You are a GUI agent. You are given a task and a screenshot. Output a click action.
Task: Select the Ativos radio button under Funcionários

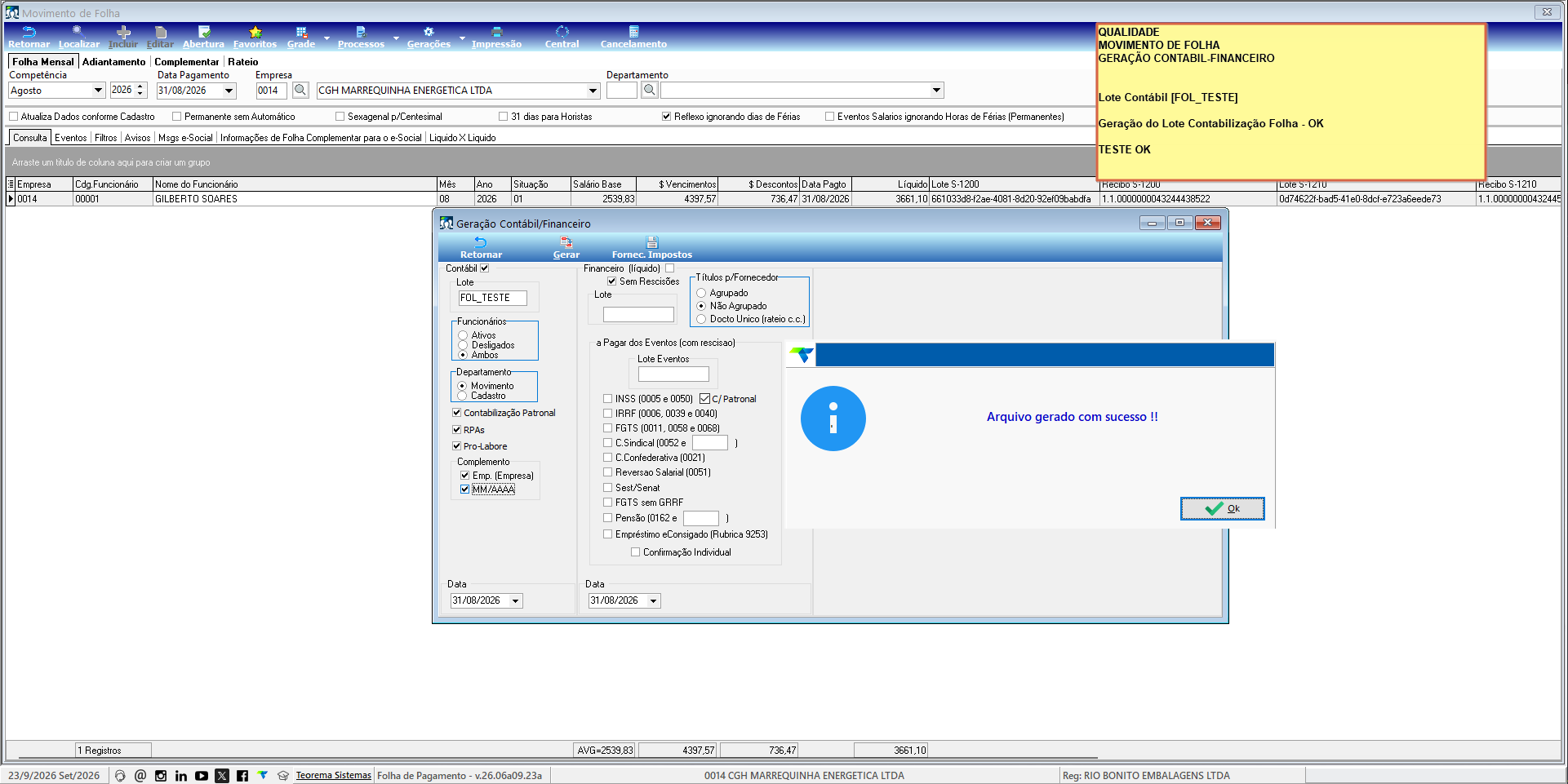(463, 335)
